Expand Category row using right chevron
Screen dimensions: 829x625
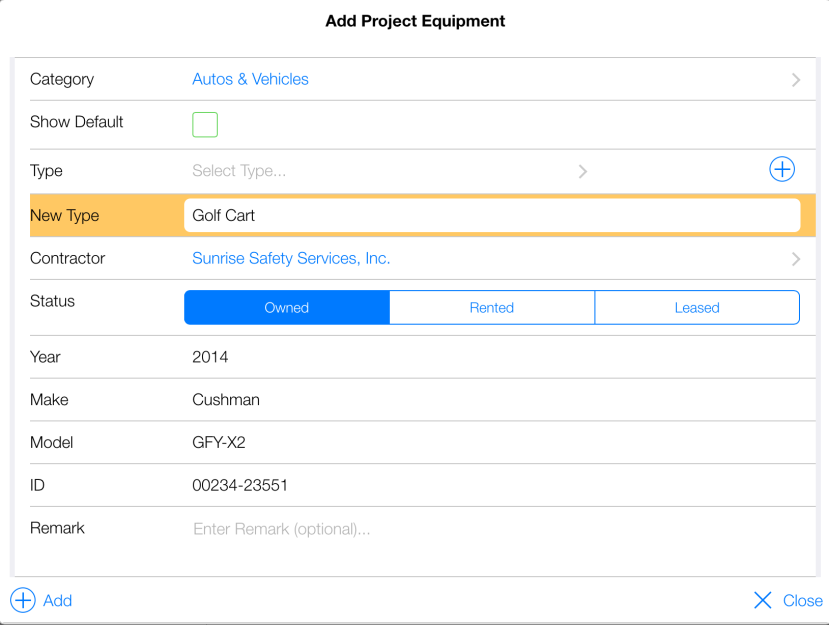point(796,80)
